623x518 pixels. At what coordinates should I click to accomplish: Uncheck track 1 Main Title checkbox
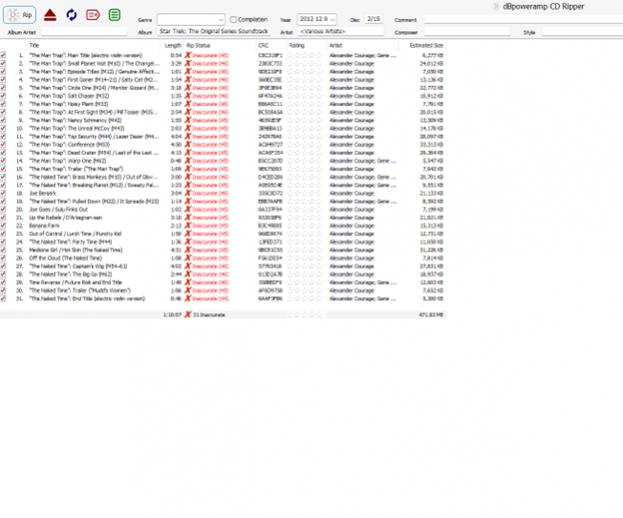pyautogui.click(x=4, y=55)
